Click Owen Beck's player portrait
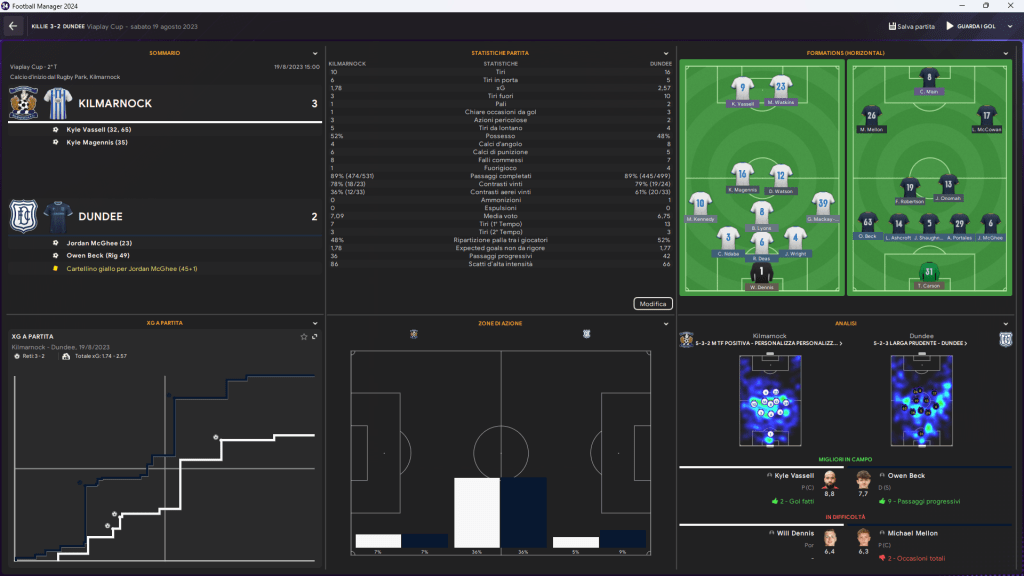The image size is (1024, 576). (862, 481)
